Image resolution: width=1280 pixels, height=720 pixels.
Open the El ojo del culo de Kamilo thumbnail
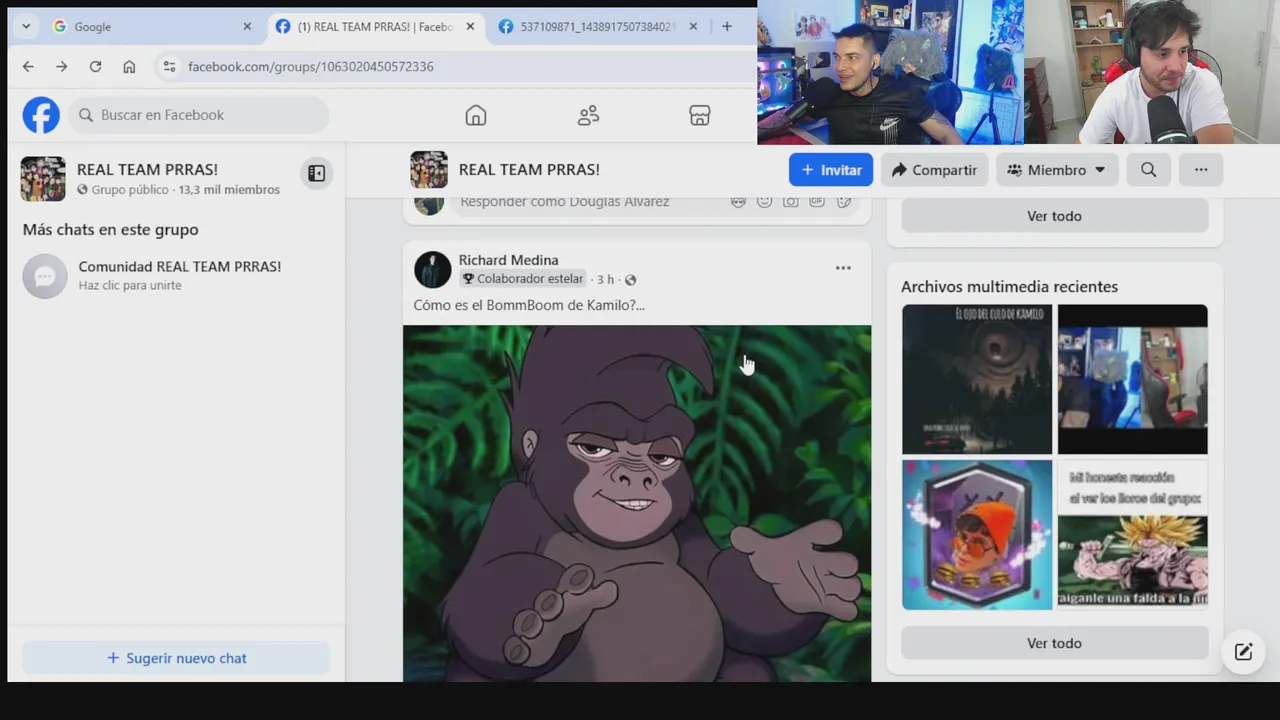coord(977,379)
